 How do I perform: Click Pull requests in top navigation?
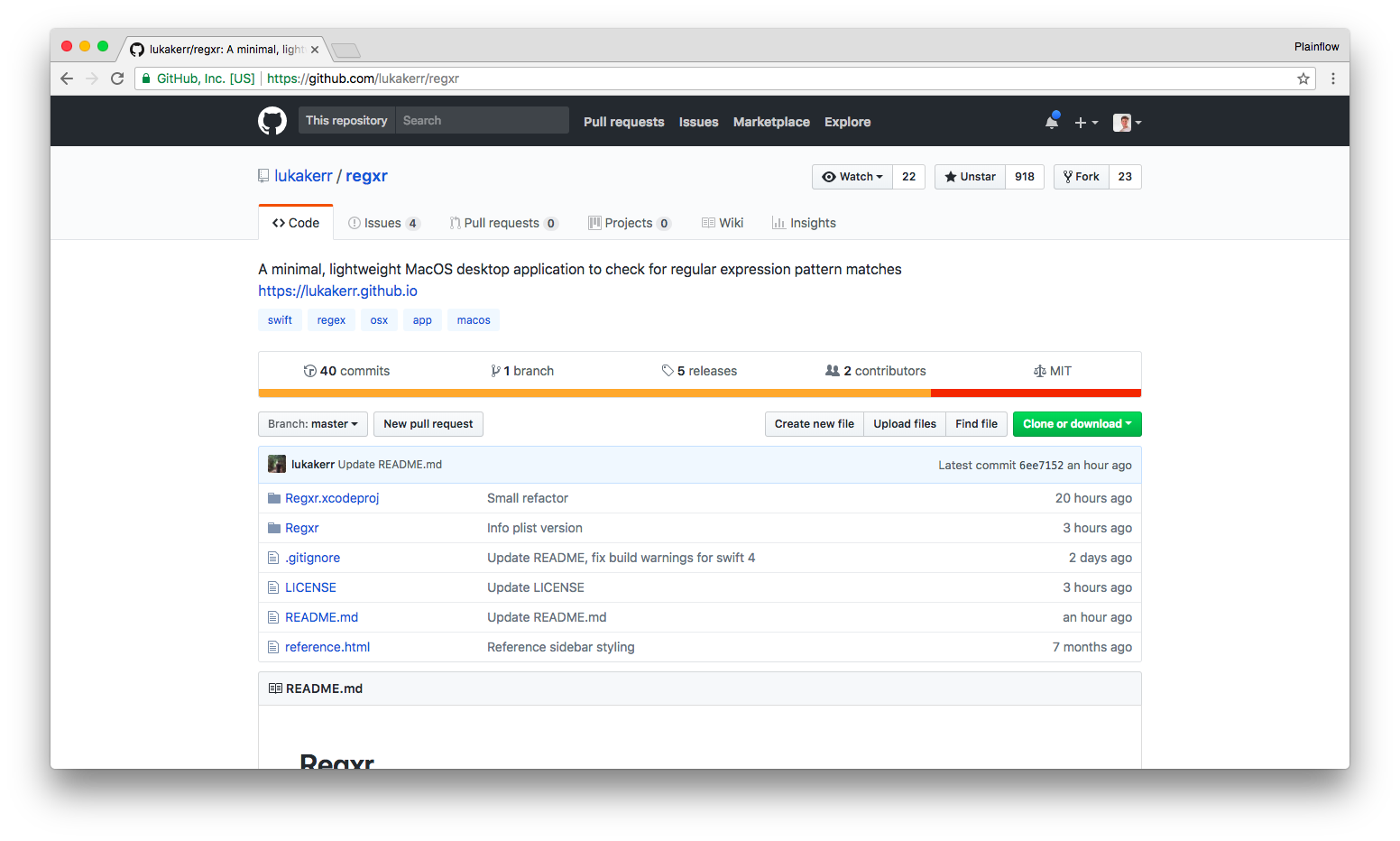(x=624, y=122)
